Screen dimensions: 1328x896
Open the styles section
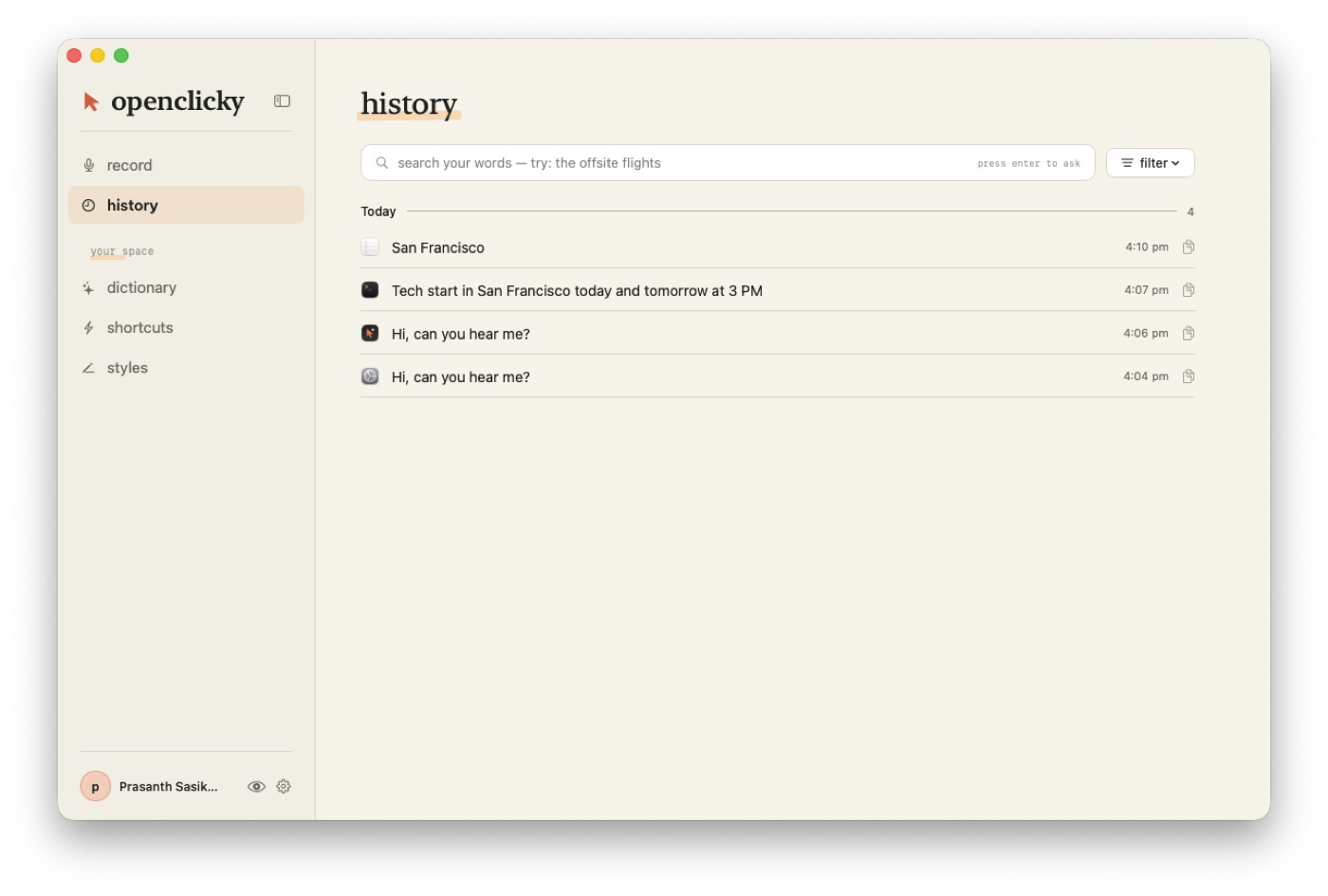pyautogui.click(x=186, y=368)
